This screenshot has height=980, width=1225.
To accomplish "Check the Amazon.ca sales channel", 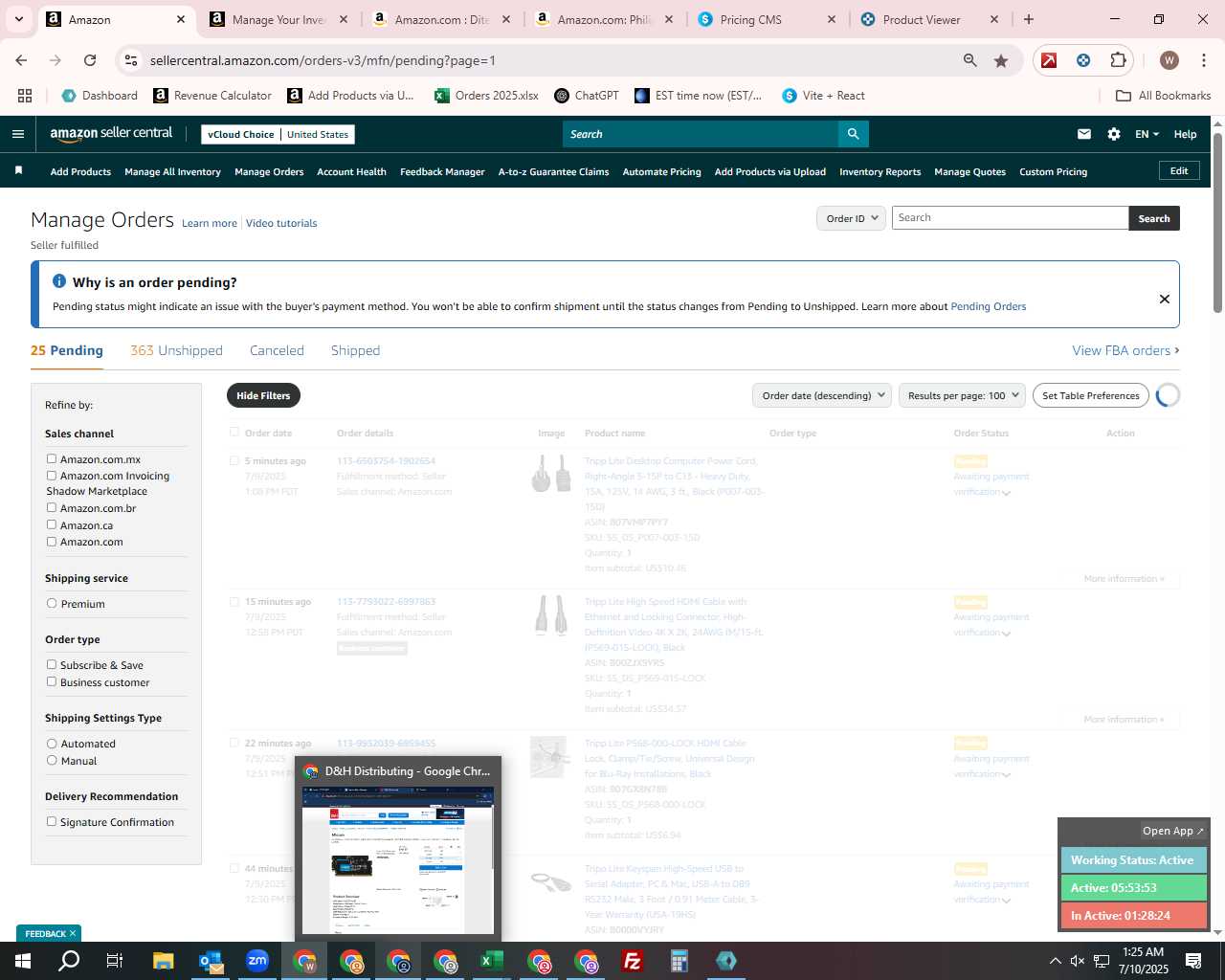I will coord(52,524).
